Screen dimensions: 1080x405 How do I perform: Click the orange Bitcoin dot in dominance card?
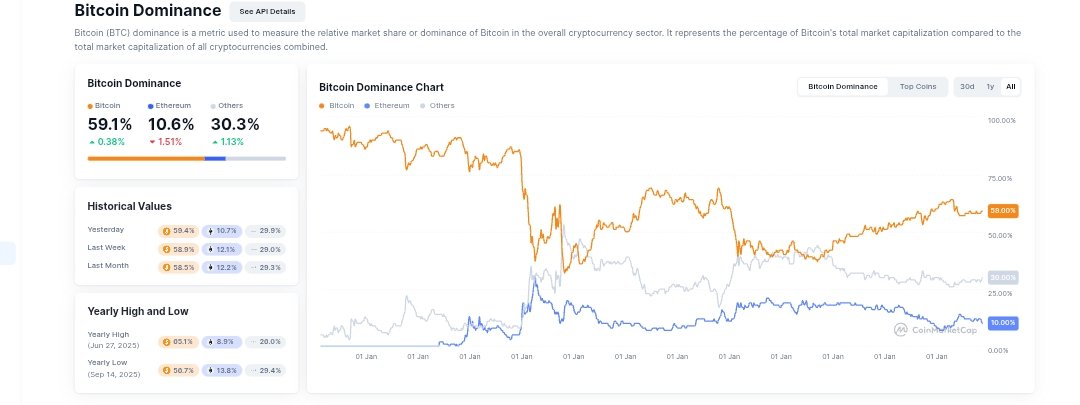(x=90, y=106)
